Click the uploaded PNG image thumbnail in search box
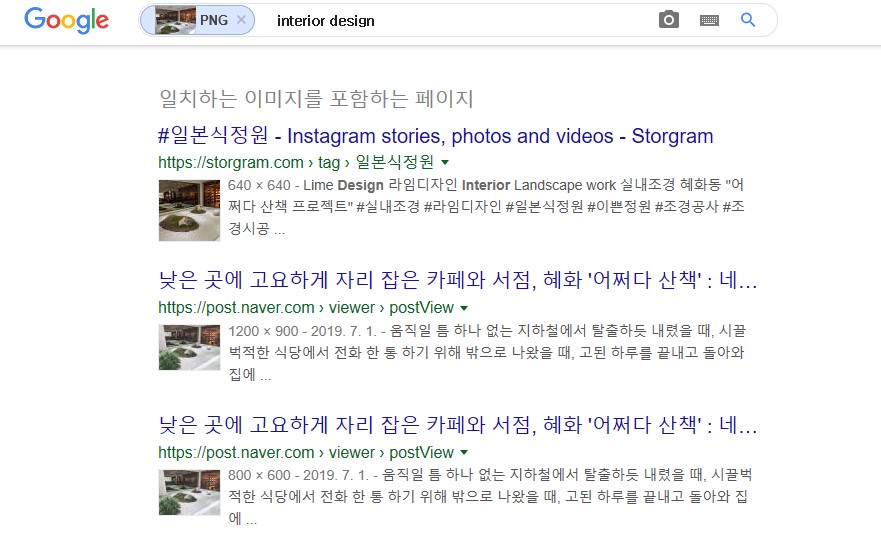 [x=175, y=20]
